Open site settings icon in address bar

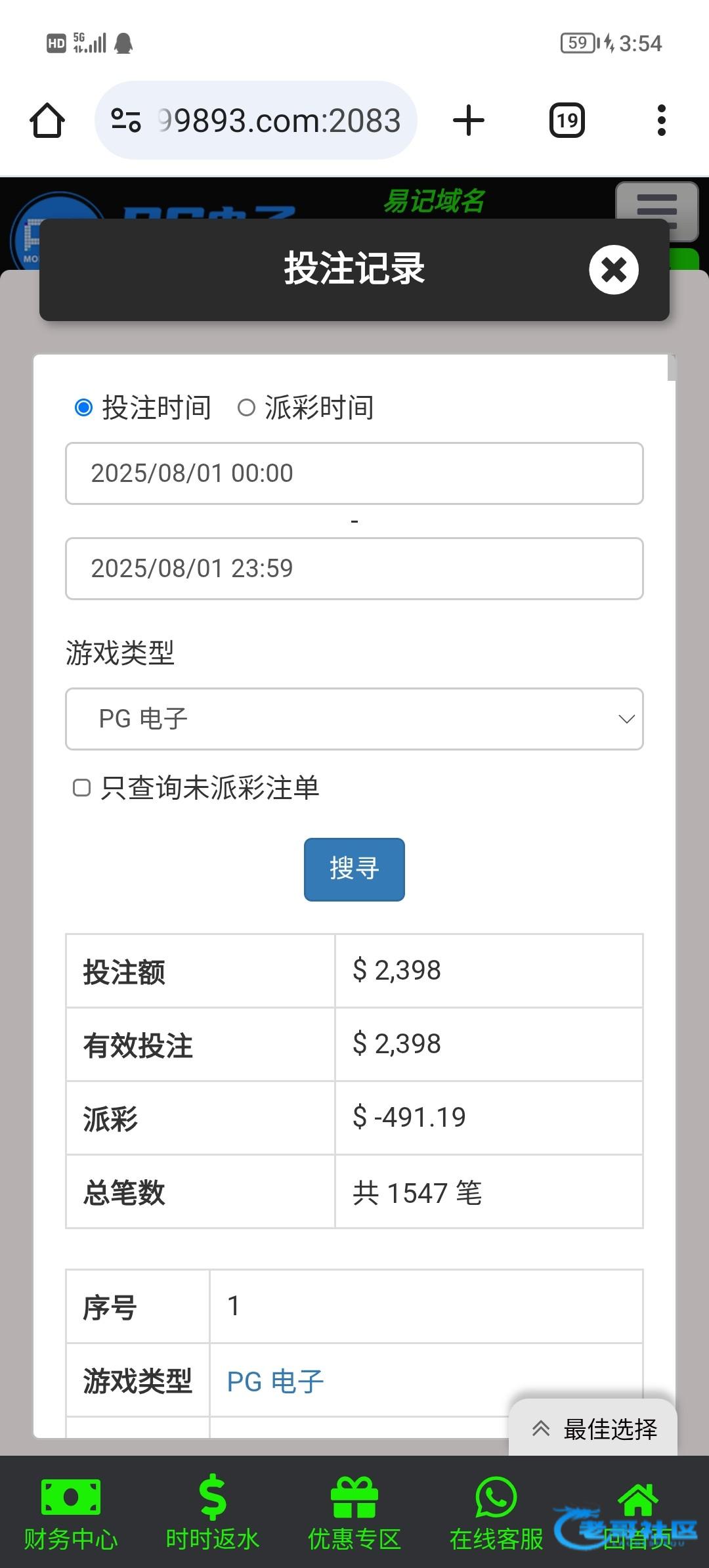(126, 121)
